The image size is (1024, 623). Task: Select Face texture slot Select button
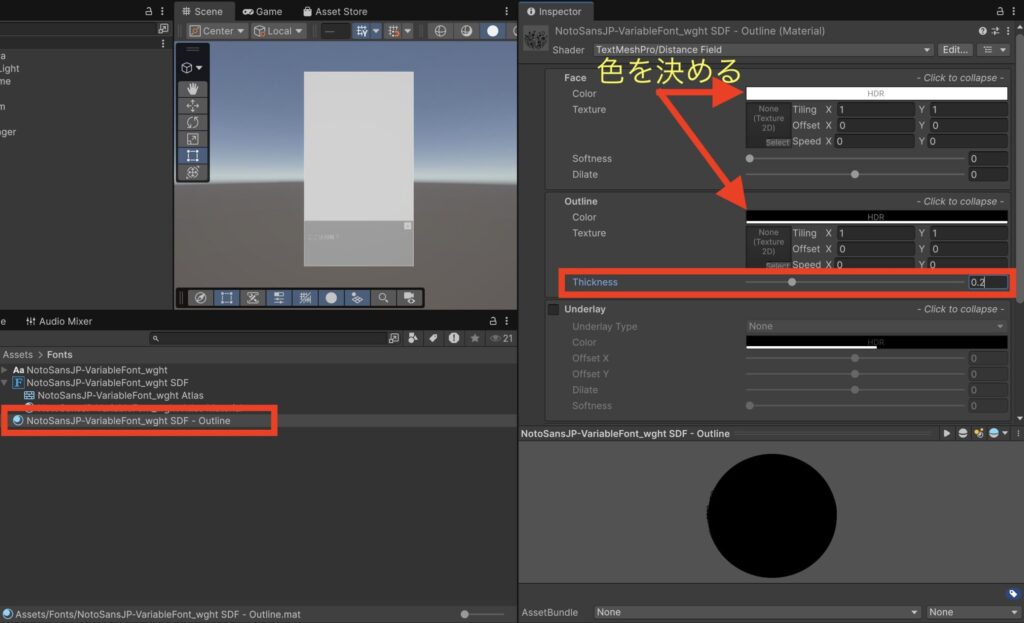[777, 142]
